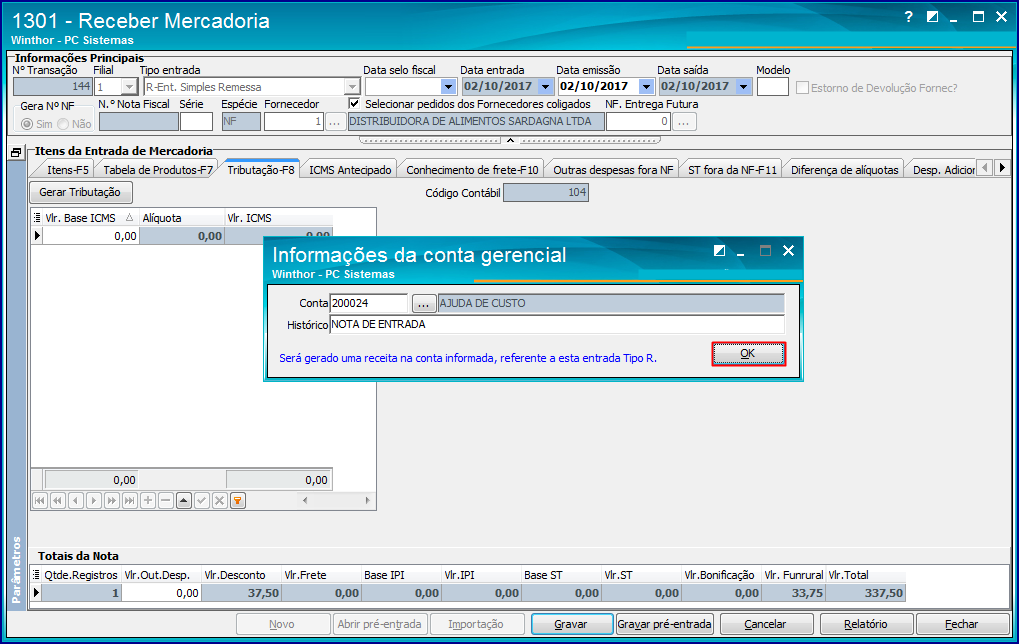This screenshot has height=644, width=1019.
Task: Click the Vlr.Out.Desp. cell in Totais
Action: click(x=161, y=593)
